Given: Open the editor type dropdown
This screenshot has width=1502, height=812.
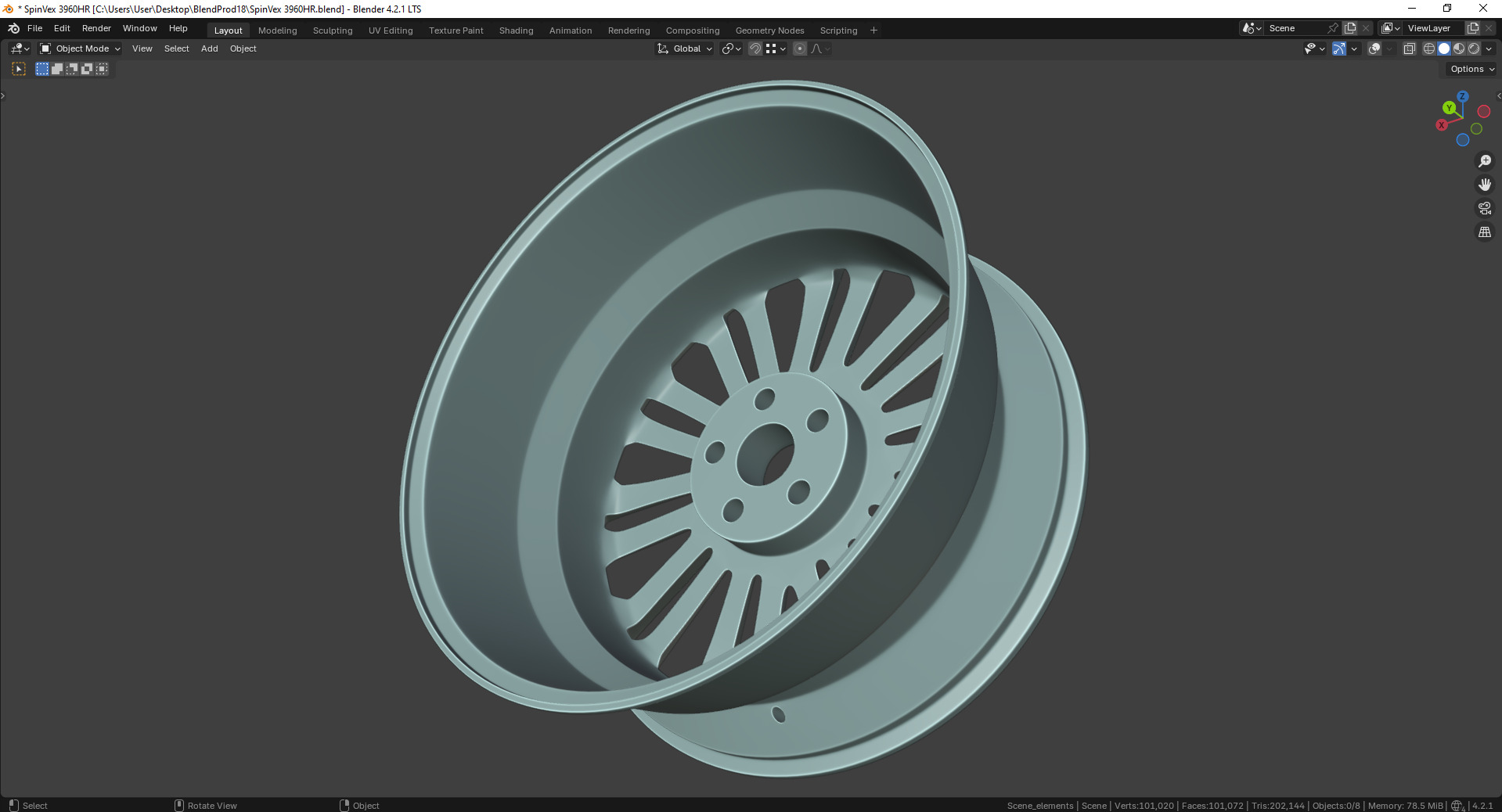Looking at the screenshot, I should pyautogui.click(x=20, y=49).
